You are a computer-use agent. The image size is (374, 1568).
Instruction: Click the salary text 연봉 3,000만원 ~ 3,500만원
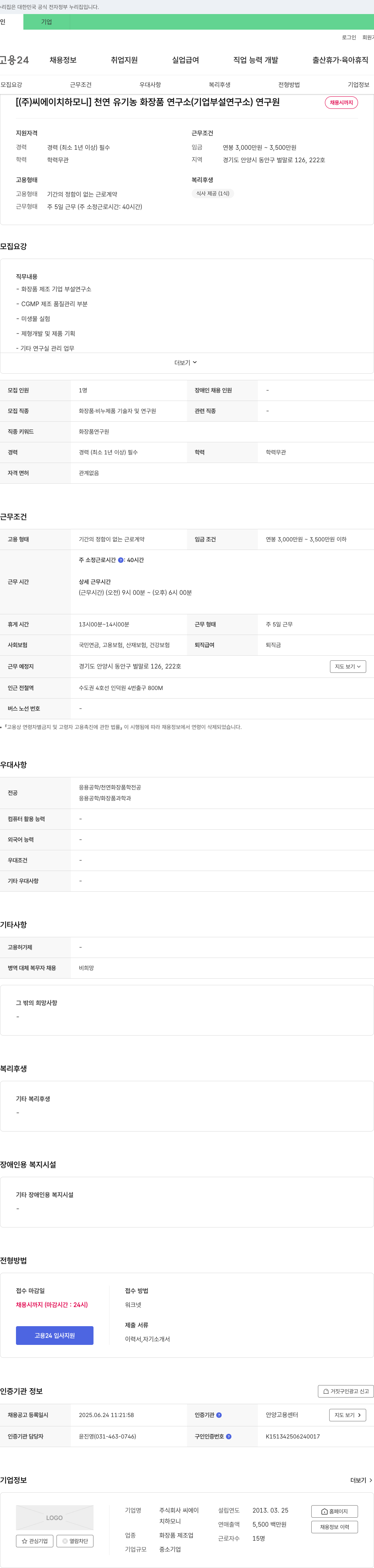pos(260,147)
